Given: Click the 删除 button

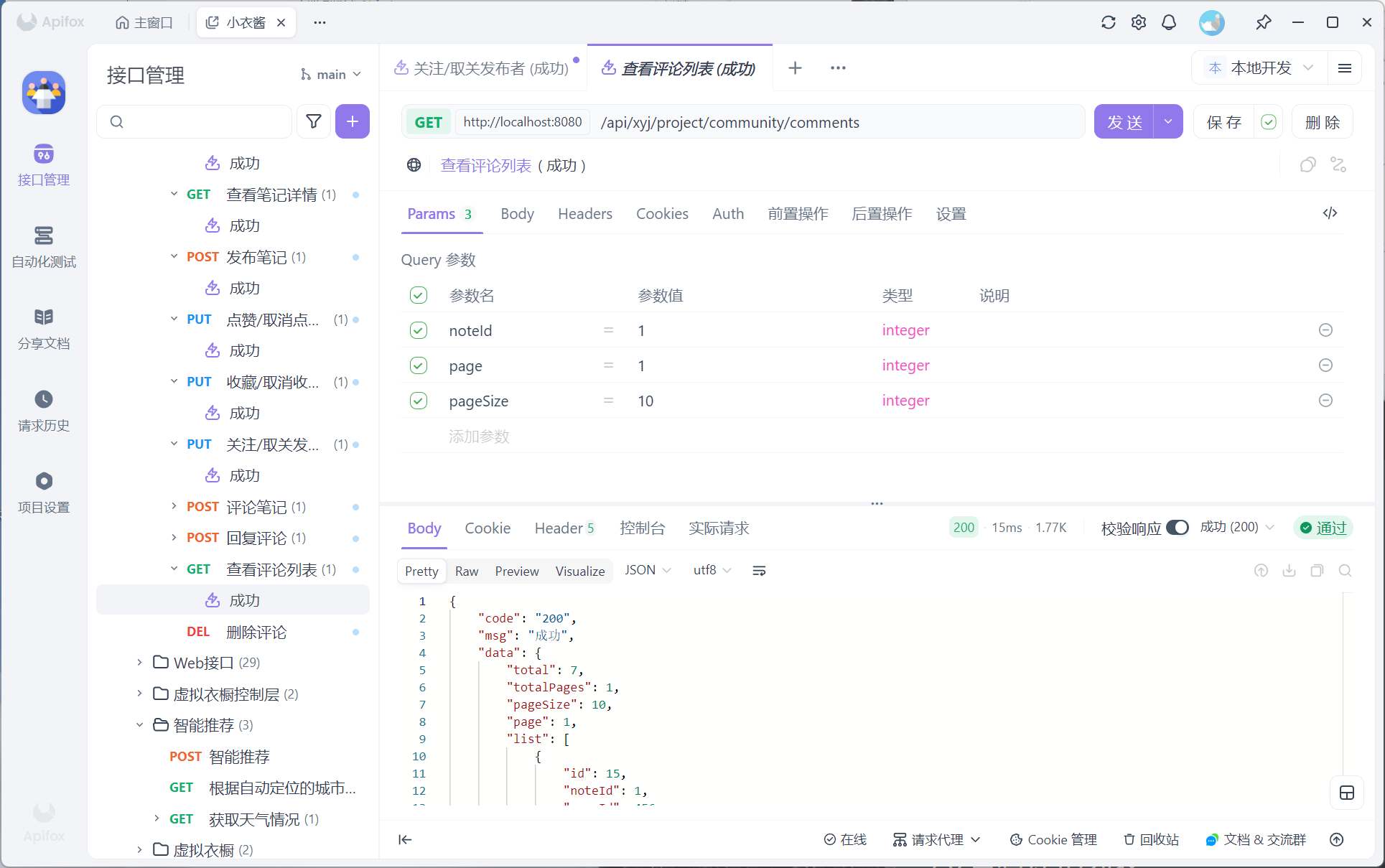Looking at the screenshot, I should (1322, 122).
